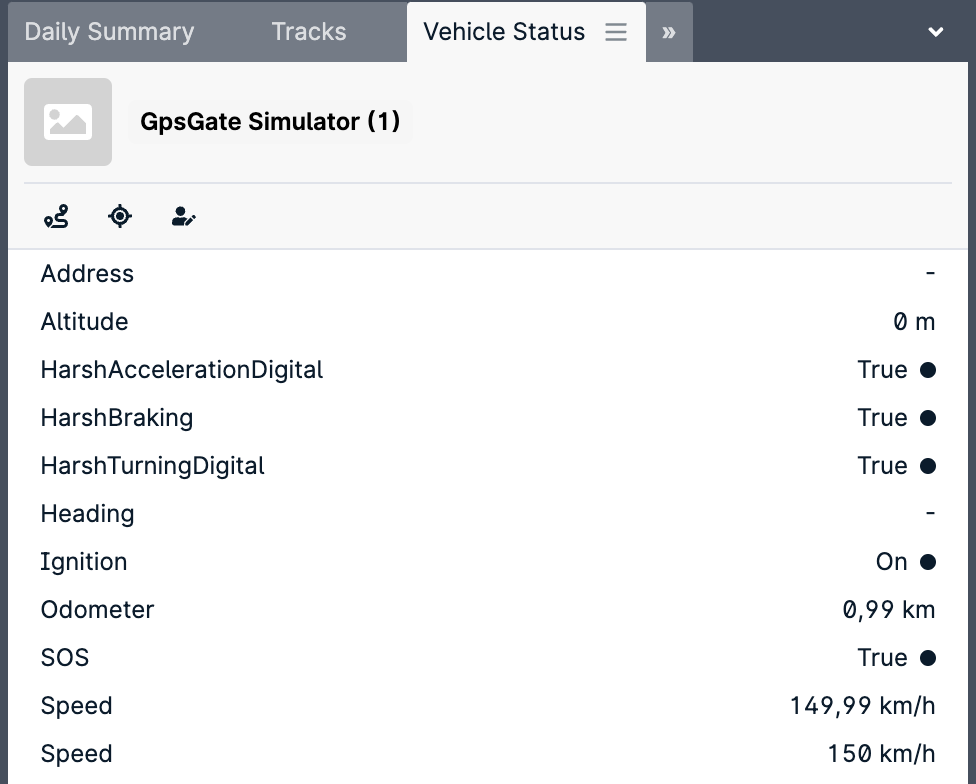
Task: Toggle the Ignition On indicator
Action: click(928, 561)
